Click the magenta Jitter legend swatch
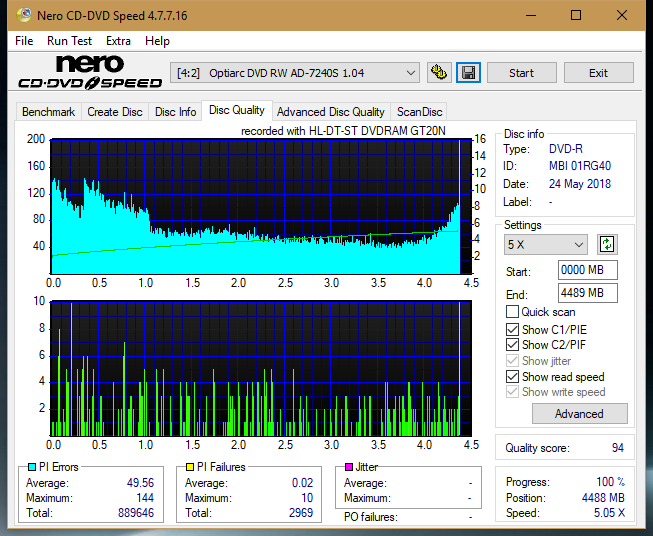Viewport: 653px width, 536px height. pos(349,467)
